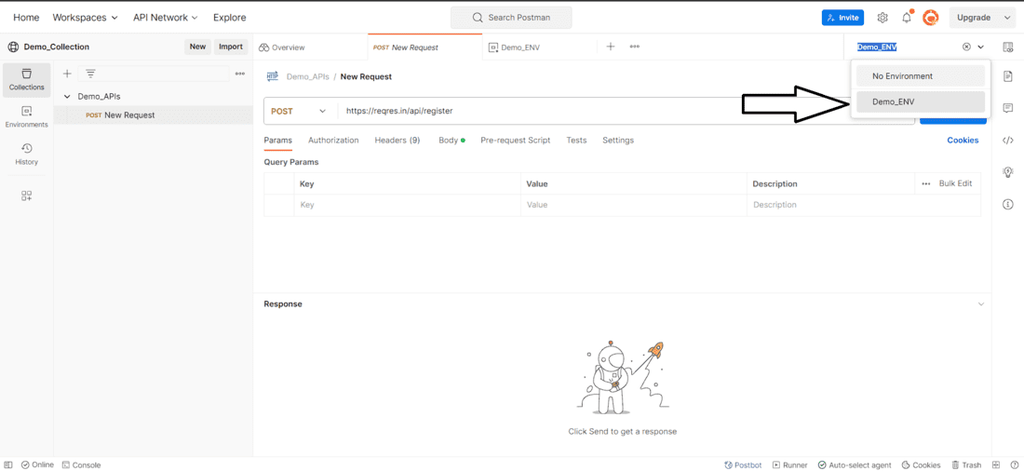Screen dimensions: 1024x471
Task: Click the Upgrade button
Action: (x=974, y=18)
